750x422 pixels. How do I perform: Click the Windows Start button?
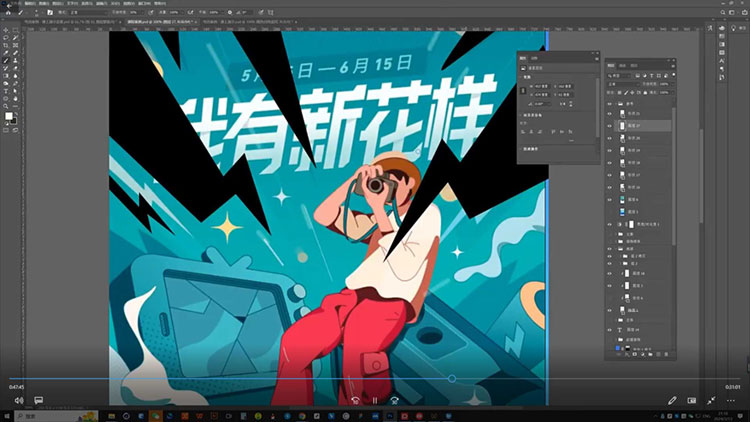click(6, 416)
